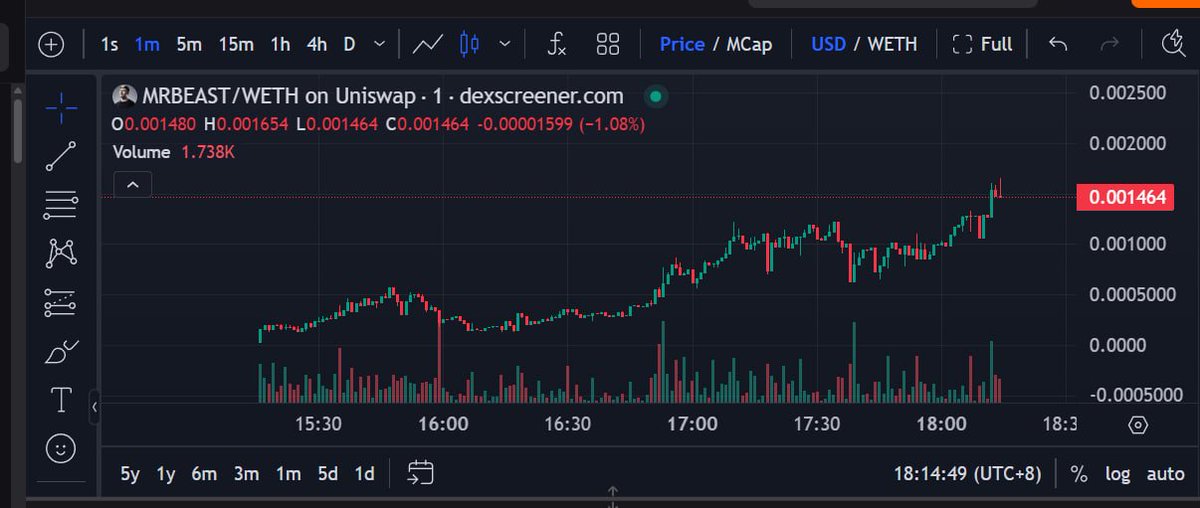
Task: Open the timeframe dropdown chevron
Action: 379,44
